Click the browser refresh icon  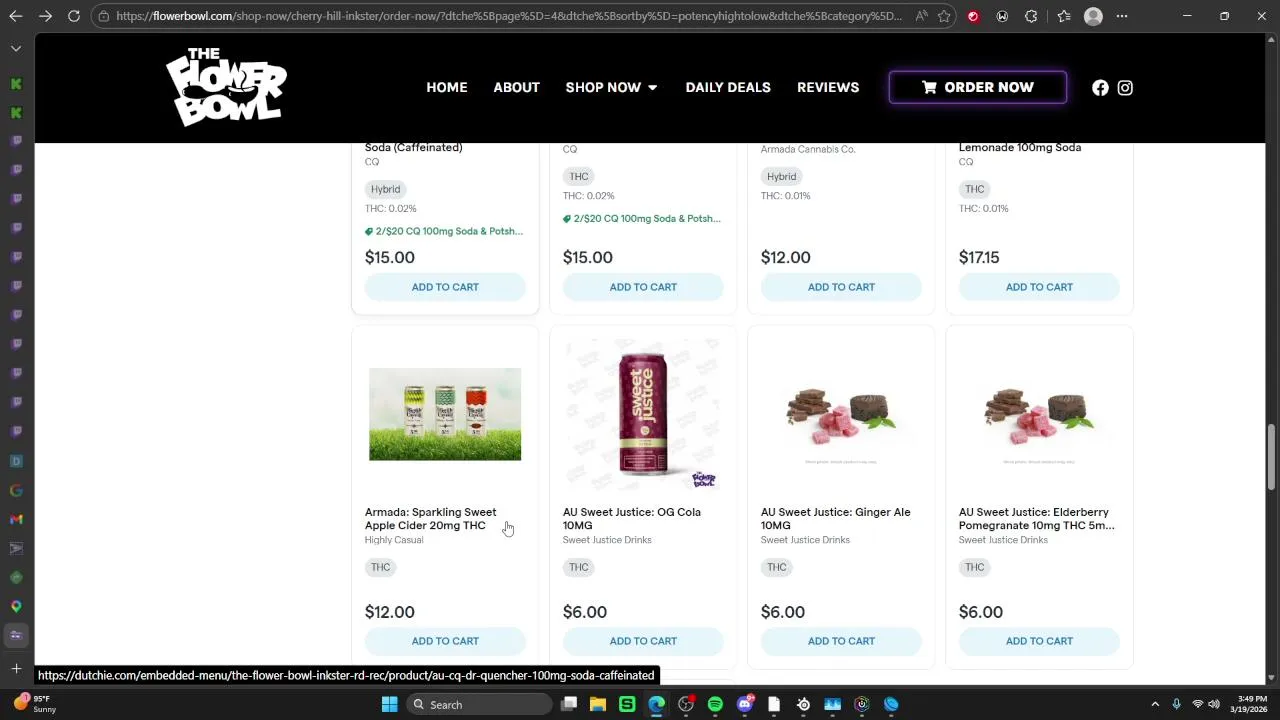tap(74, 16)
